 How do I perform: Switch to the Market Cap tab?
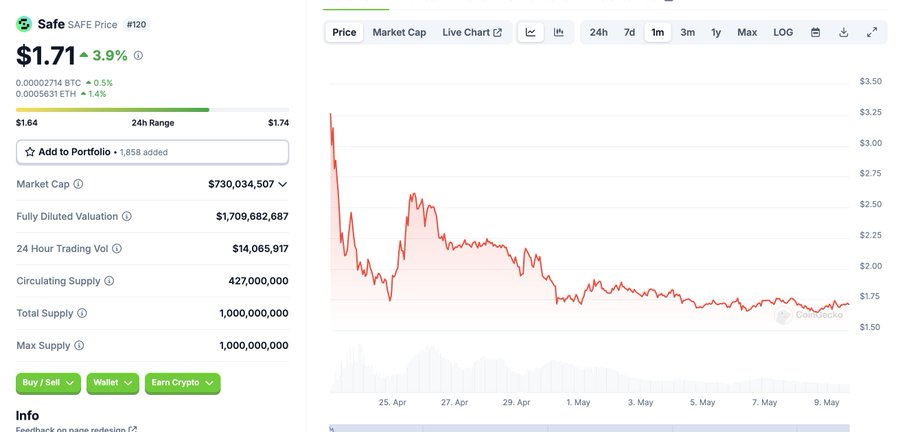(x=399, y=32)
